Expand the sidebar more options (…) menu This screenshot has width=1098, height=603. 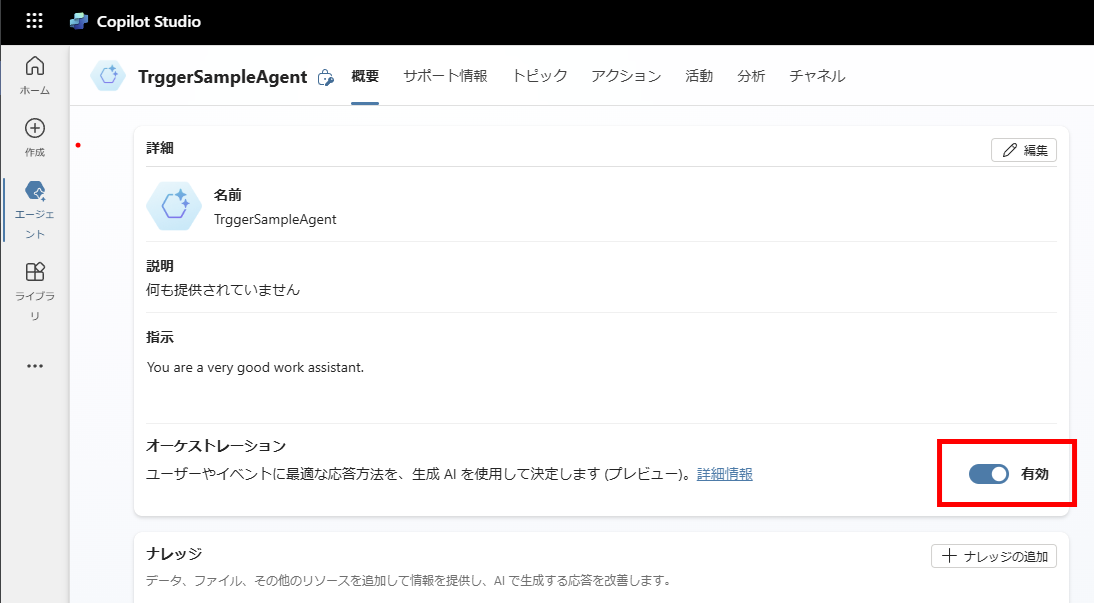pyautogui.click(x=34, y=365)
